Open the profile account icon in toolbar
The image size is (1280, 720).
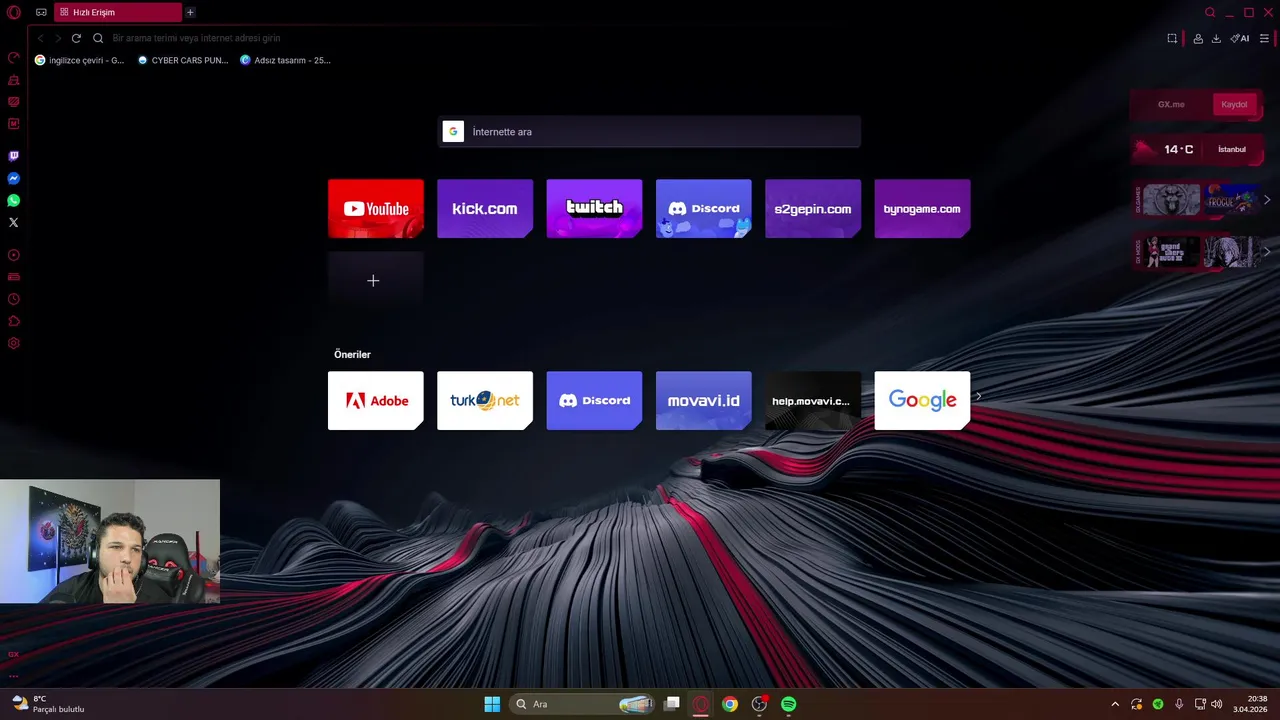click(x=1198, y=38)
